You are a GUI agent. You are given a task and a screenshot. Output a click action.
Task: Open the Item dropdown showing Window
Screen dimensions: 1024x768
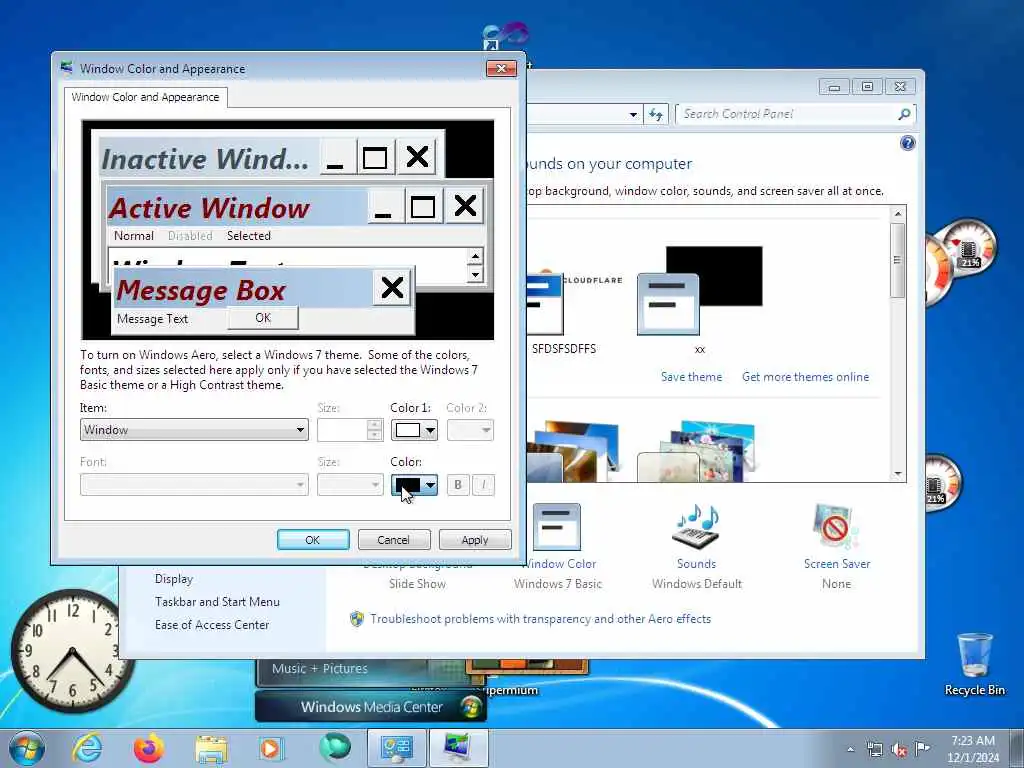pyautogui.click(x=194, y=430)
